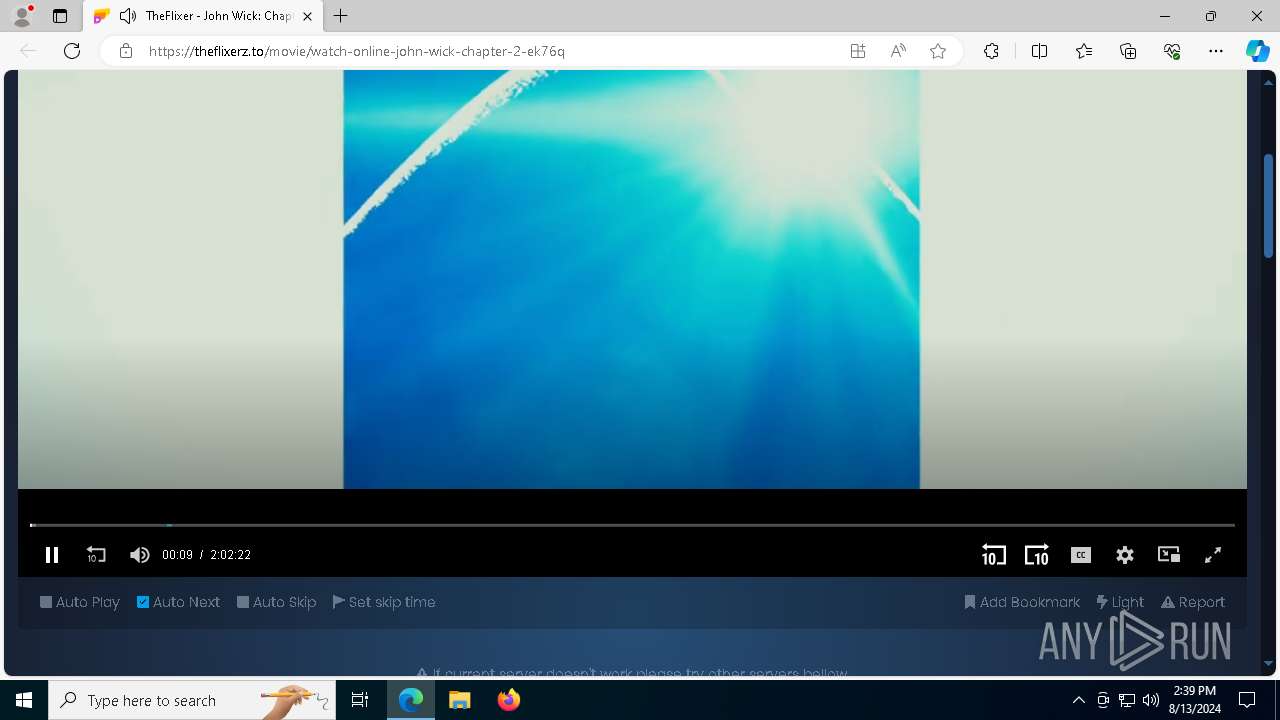The image size is (1280, 720).
Task: Close the TheFlixer browser tab
Action: [x=308, y=16]
